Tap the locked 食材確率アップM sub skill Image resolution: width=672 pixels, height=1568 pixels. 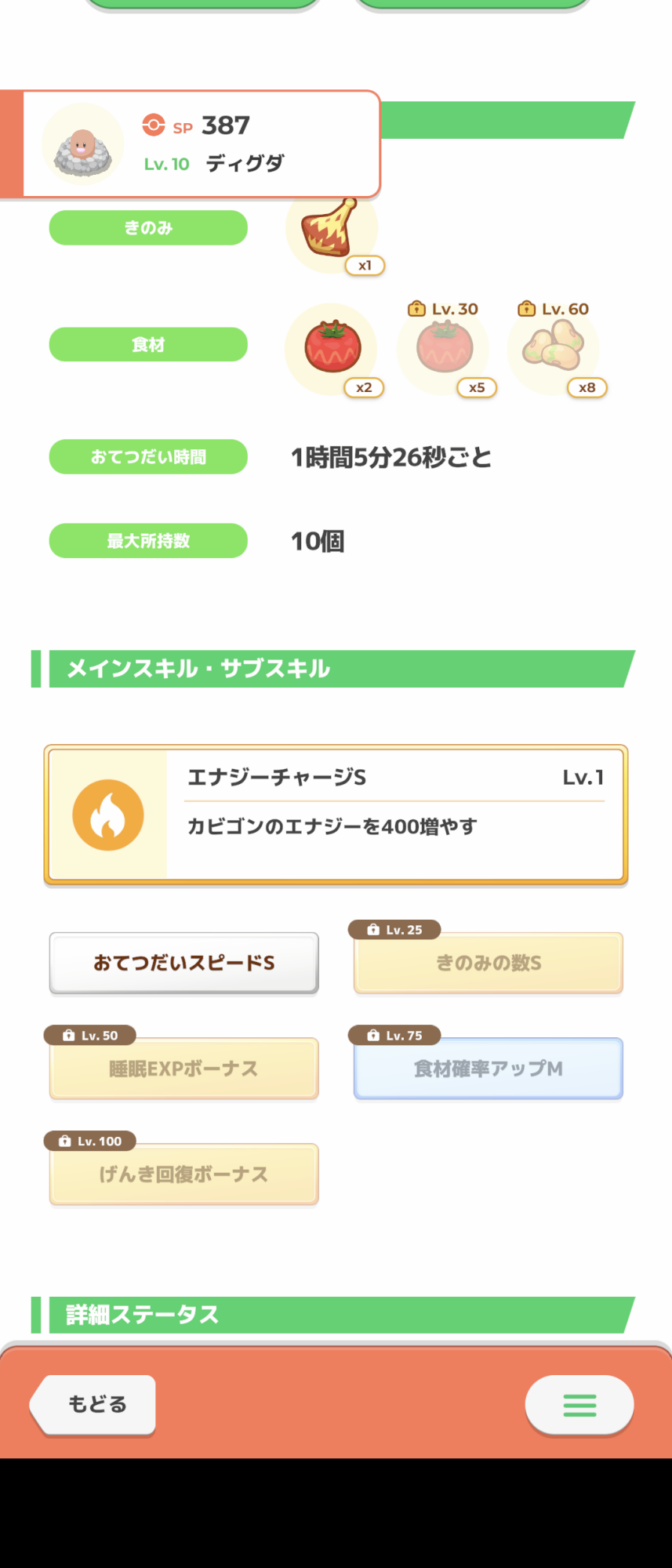(489, 1069)
